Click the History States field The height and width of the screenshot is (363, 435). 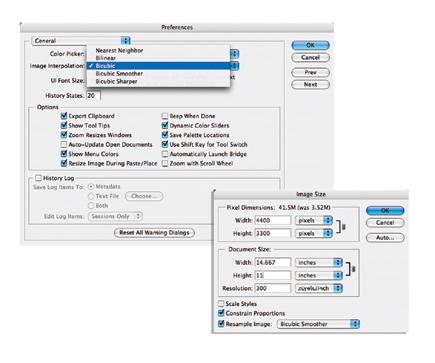tap(93, 96)
